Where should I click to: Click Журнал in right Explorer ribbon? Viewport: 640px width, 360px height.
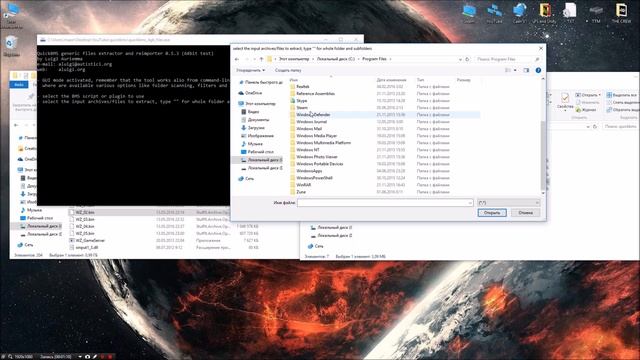tap(586, 110)
